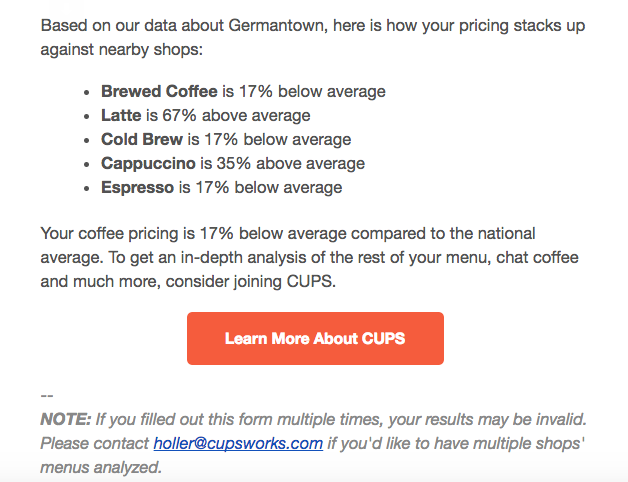Click the text '67% above average'

[x=236, y=115]
